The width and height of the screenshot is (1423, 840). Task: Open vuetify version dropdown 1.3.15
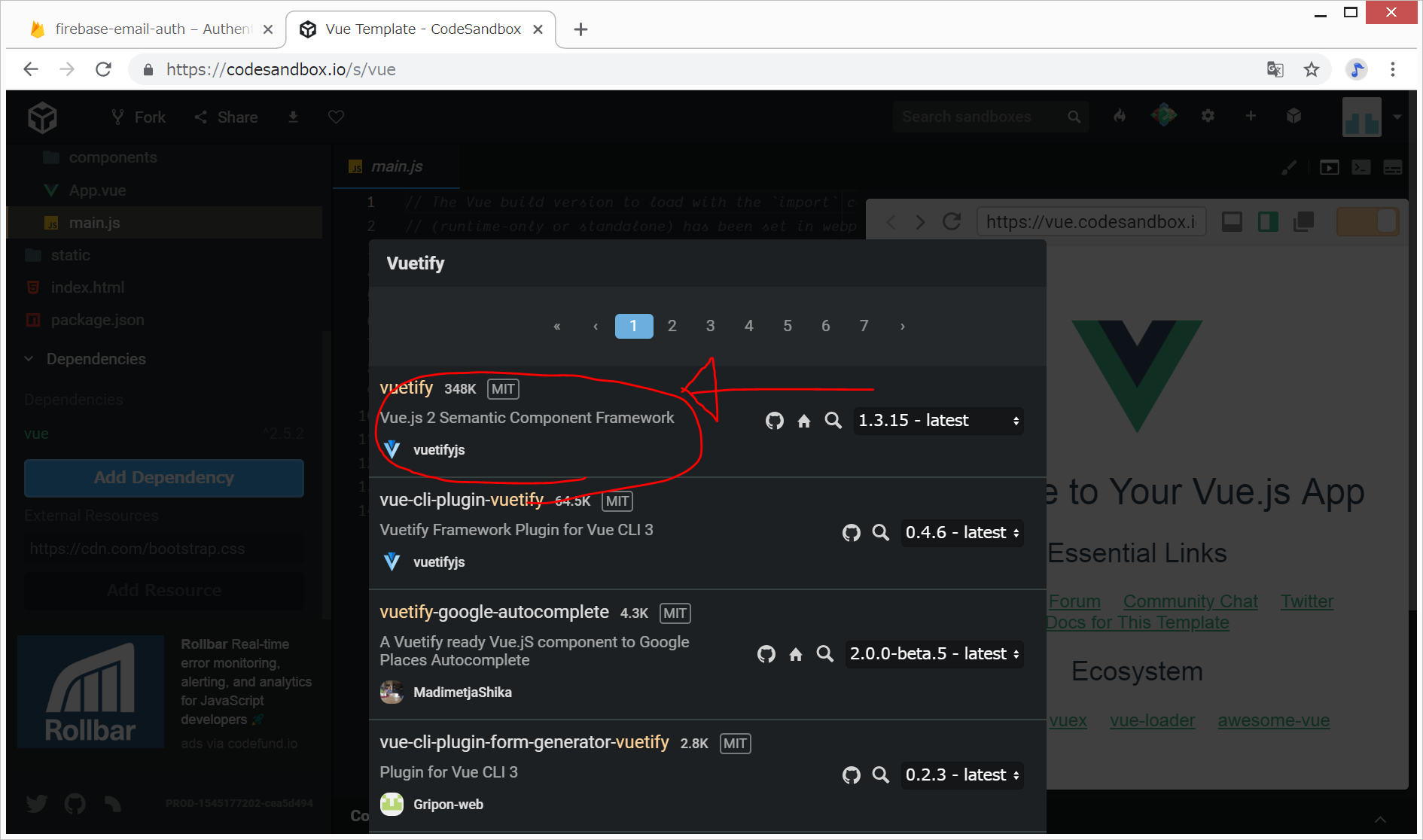pos(938,421)
